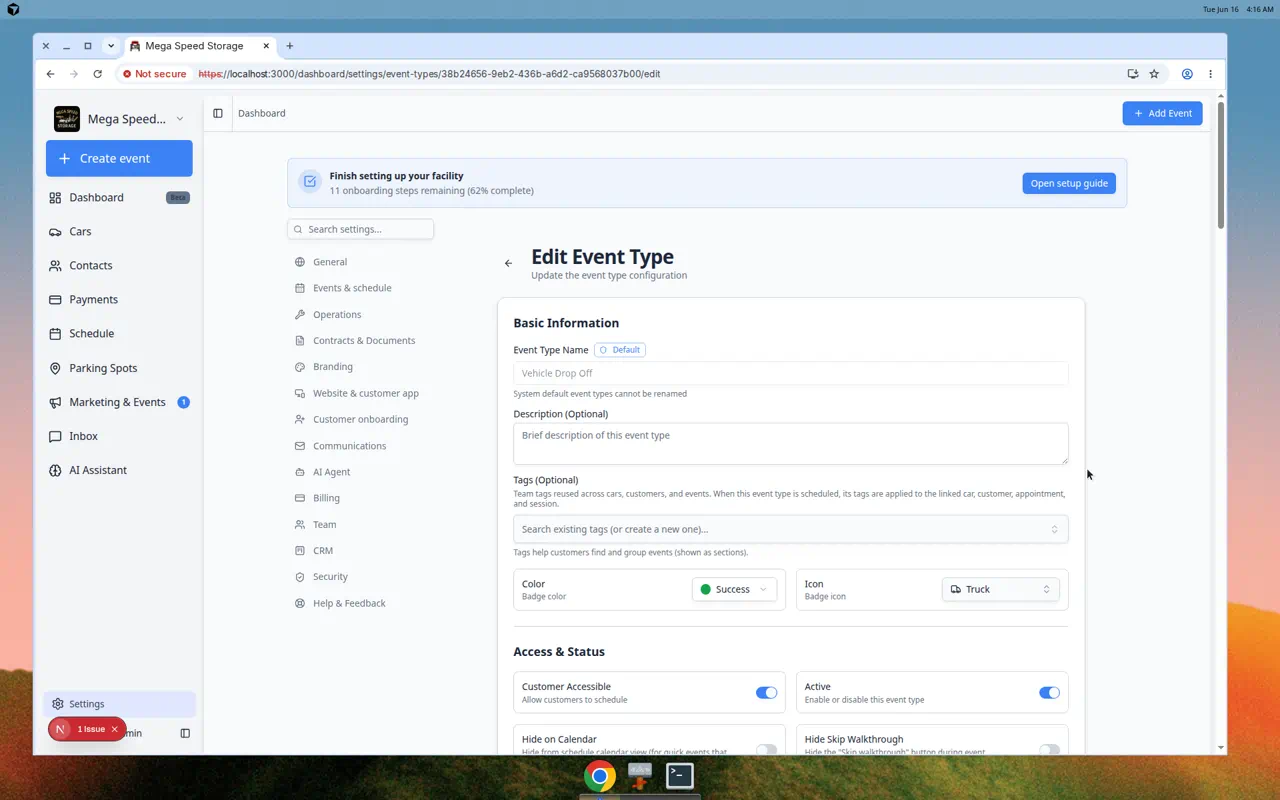Toggle the Hide Skip Walkthrough switch
Image resolution: width=1280 pixels, height=800 pixels.
[1049, 749]
